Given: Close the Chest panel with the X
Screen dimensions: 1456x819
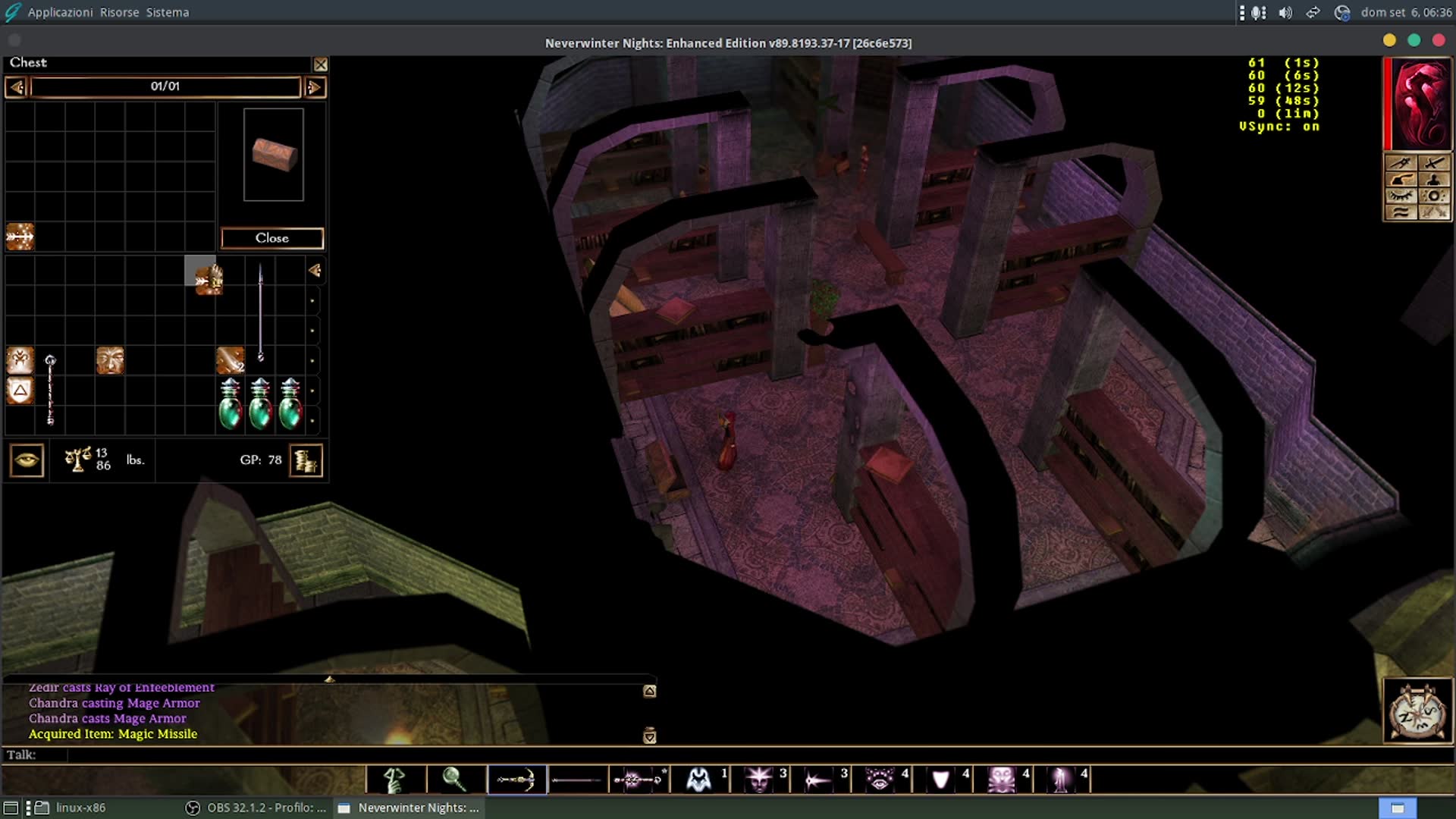Looking at the screenshot, I should point(321,64).
